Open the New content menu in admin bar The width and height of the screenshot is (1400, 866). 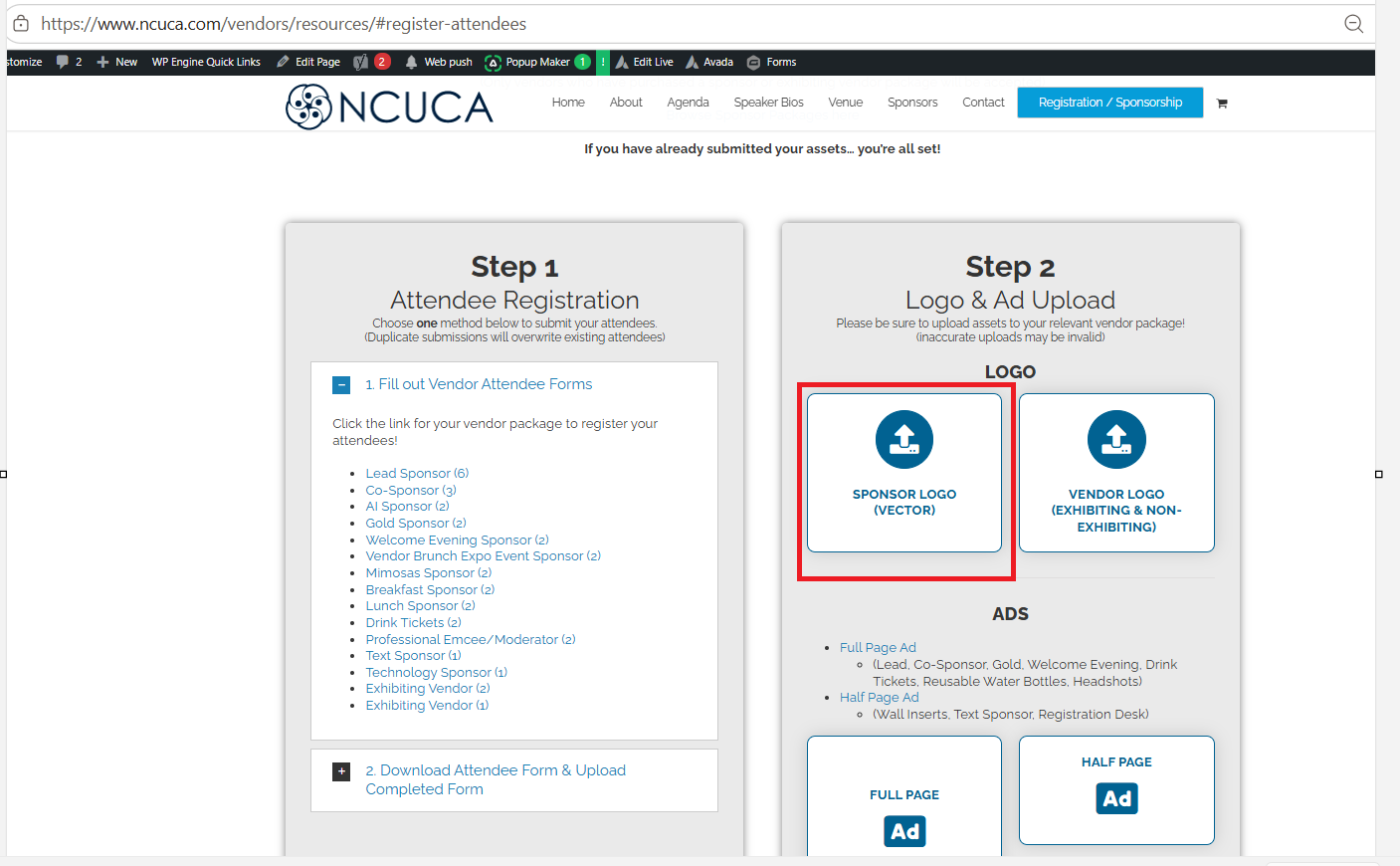(116, 62)
